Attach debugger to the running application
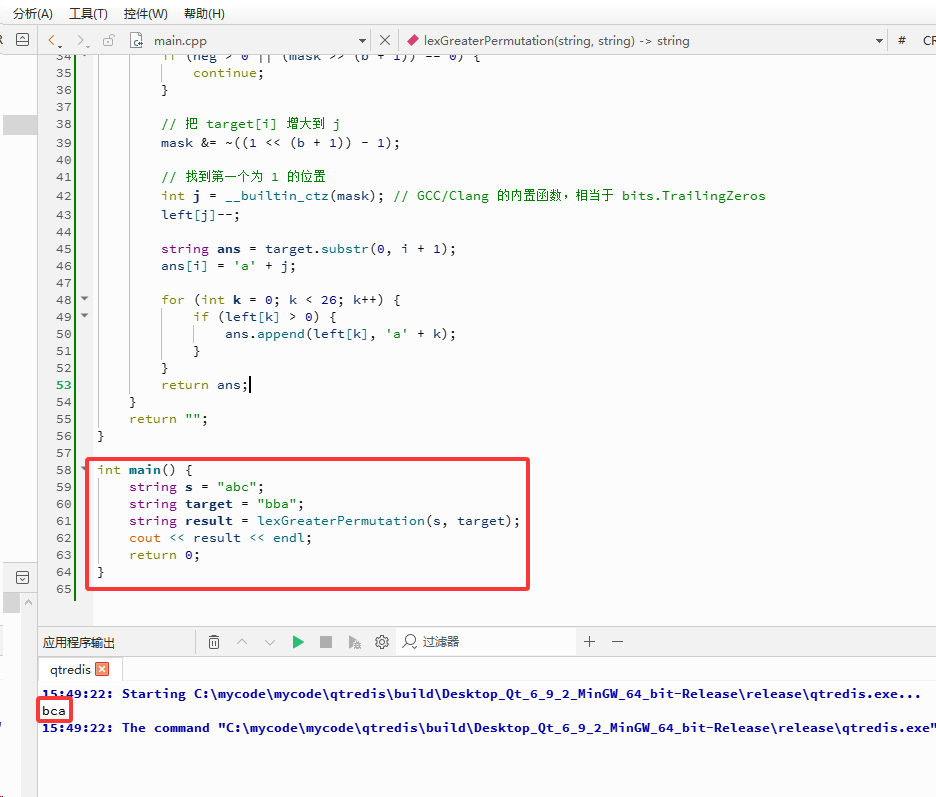Screen dimensions: 936x797 coord(355,642)
